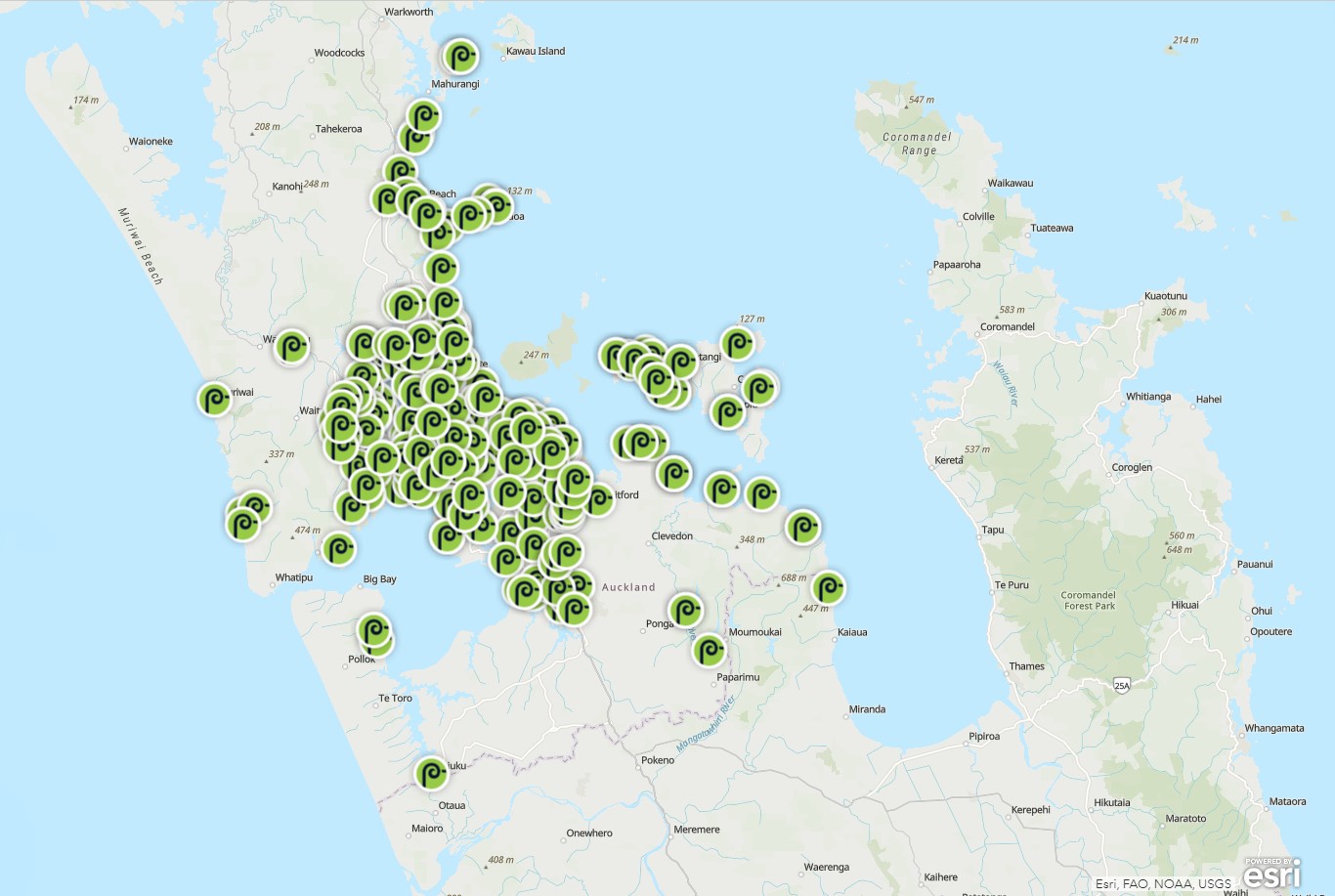Open the park marker directly above Clevedon
This screenshot has height=896, width=1335.
pos(674,474)
